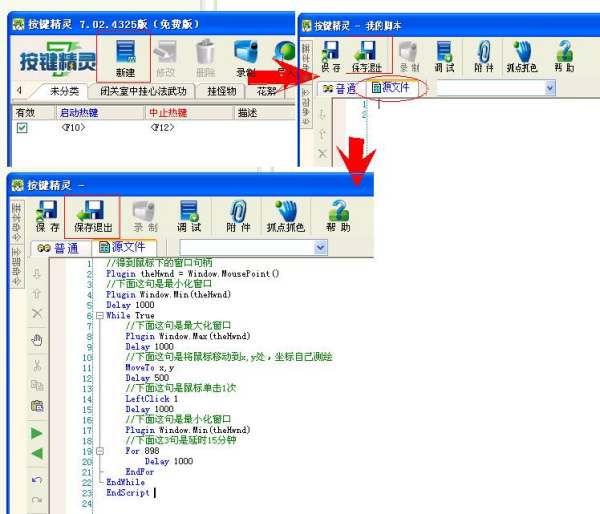This screenshot has height=514, width=600.
Task: Select the <F12> stop hotkey cell
Action: [x=162, y=127]
